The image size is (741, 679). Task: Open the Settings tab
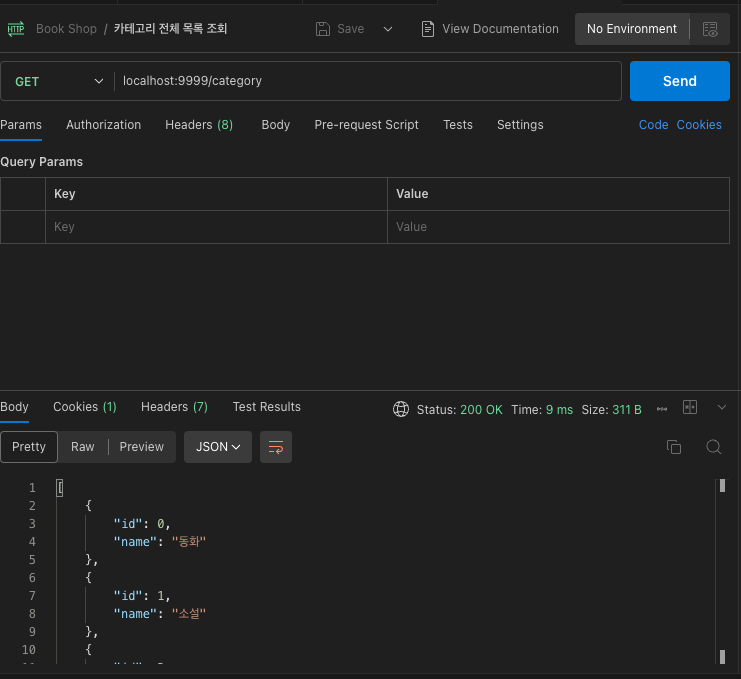click(x=520, y=125)
